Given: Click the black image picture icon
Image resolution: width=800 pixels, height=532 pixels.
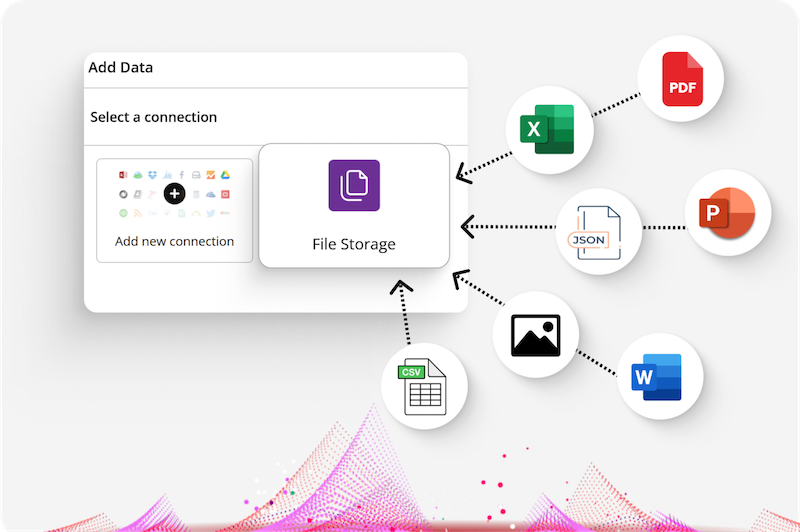Looking at the screenshot, I should click(x=536, y=335).
